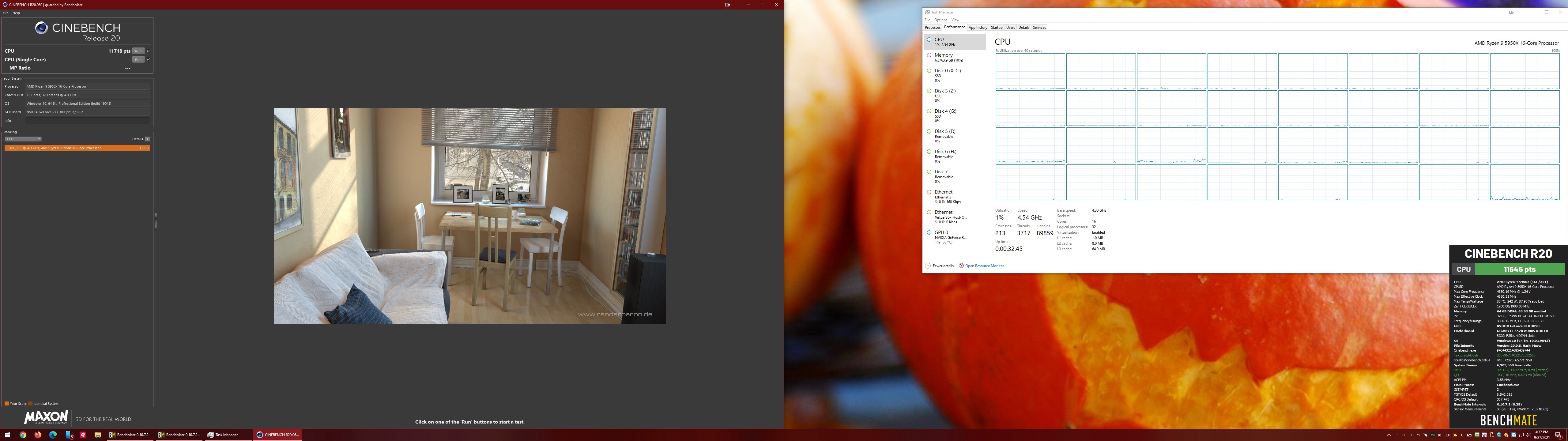Screen dimensions: 1568x441
Task: Click the rendered room image in Cinebench
Action: pyautogui.click(x=469, y=216)
